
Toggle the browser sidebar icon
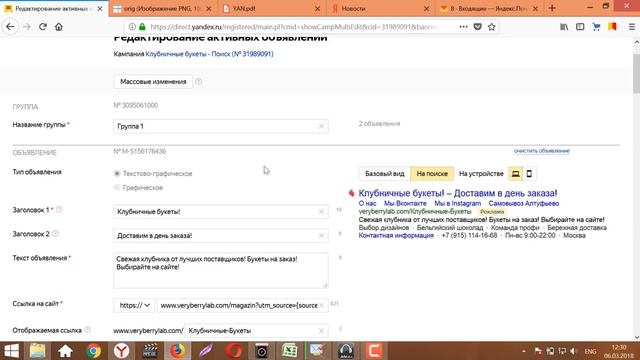580,27
